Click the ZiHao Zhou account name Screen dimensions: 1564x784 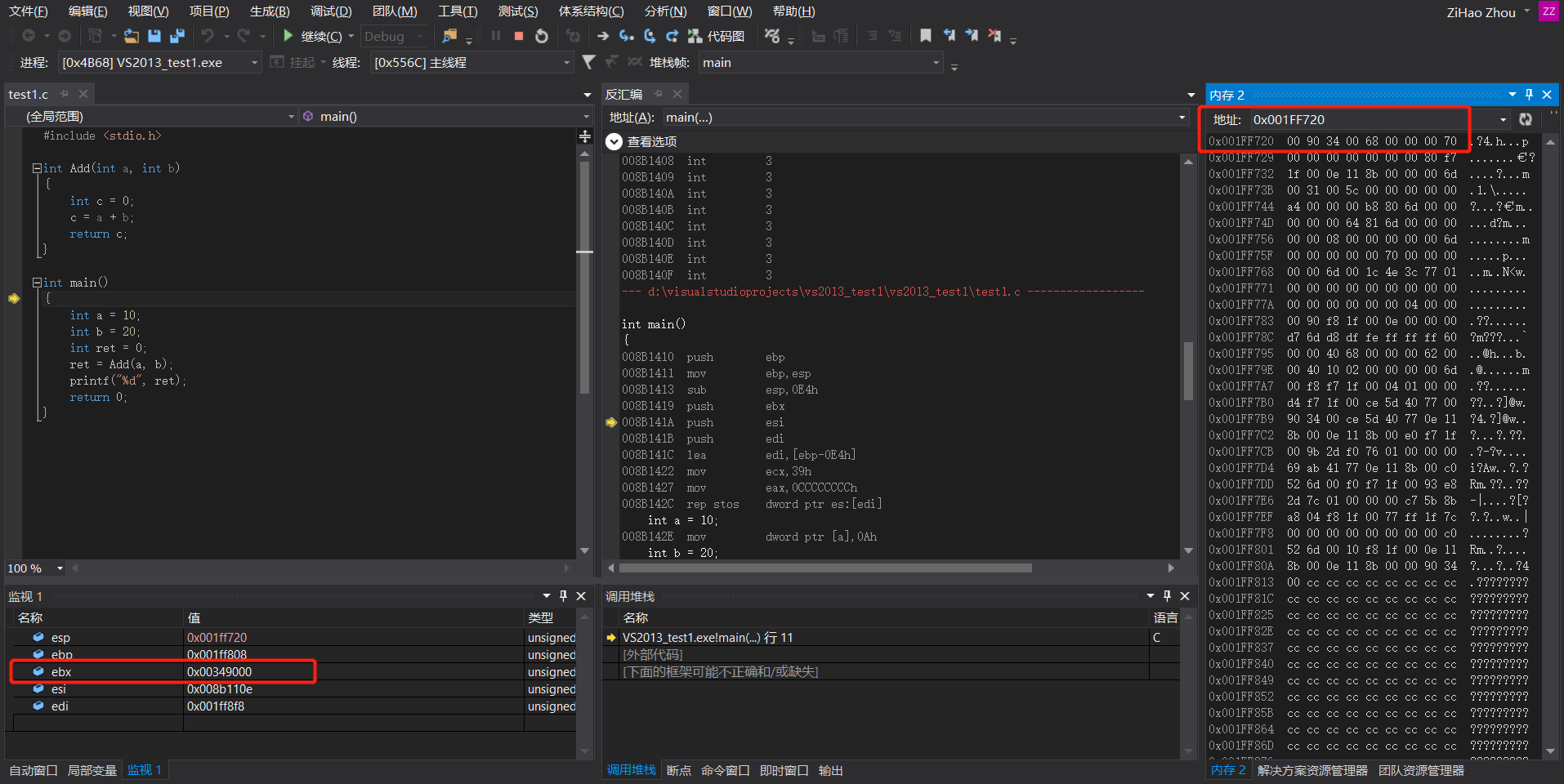[x=1481, y=12]
